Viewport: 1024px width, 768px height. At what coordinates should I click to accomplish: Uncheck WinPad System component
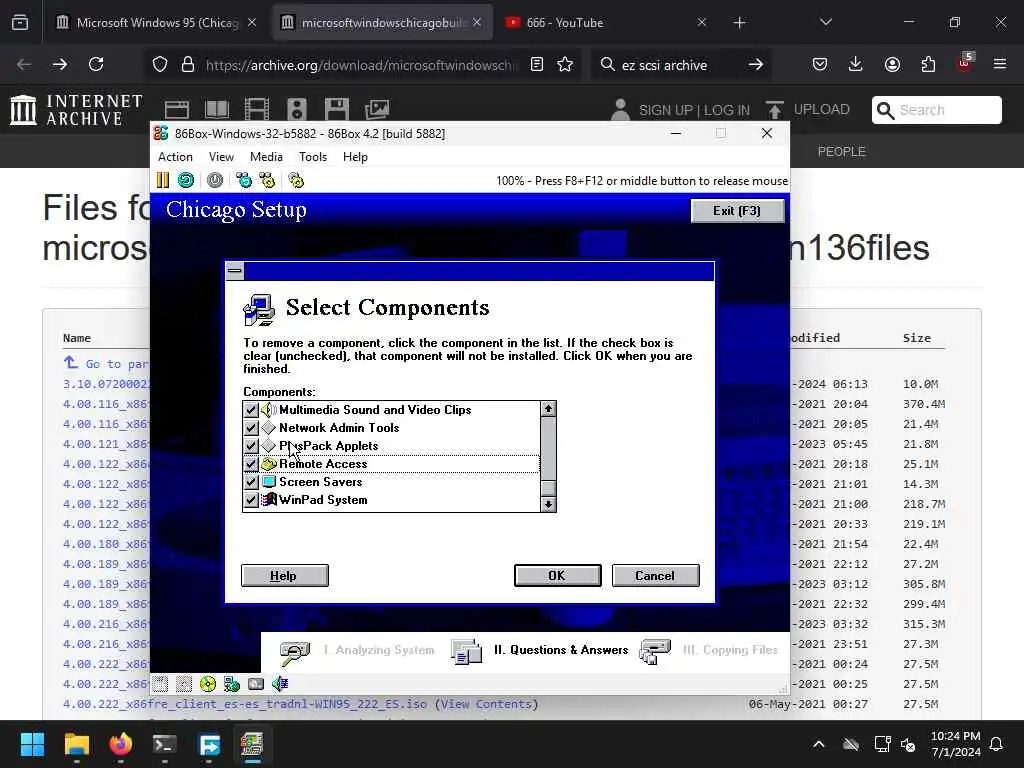[x=251, y=500]
